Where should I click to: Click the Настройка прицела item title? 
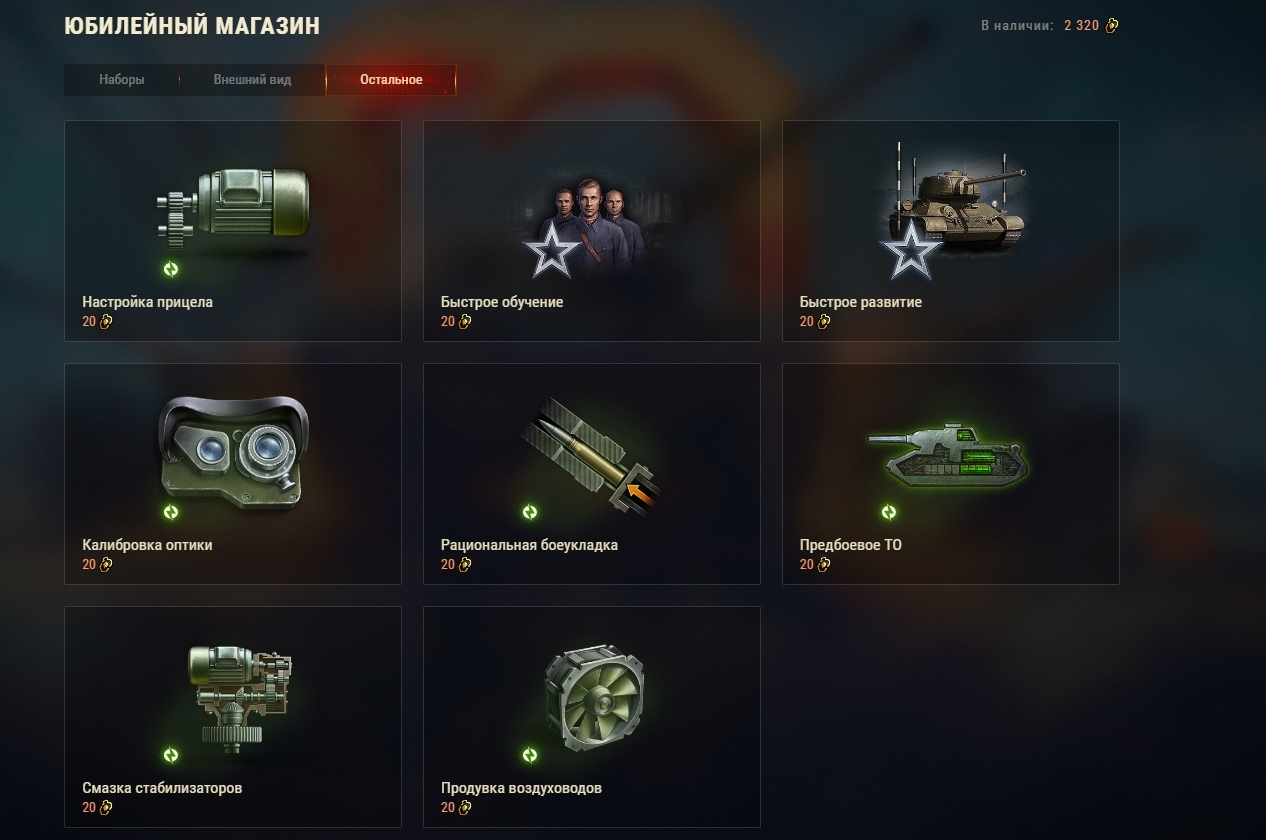click(147, 302)
